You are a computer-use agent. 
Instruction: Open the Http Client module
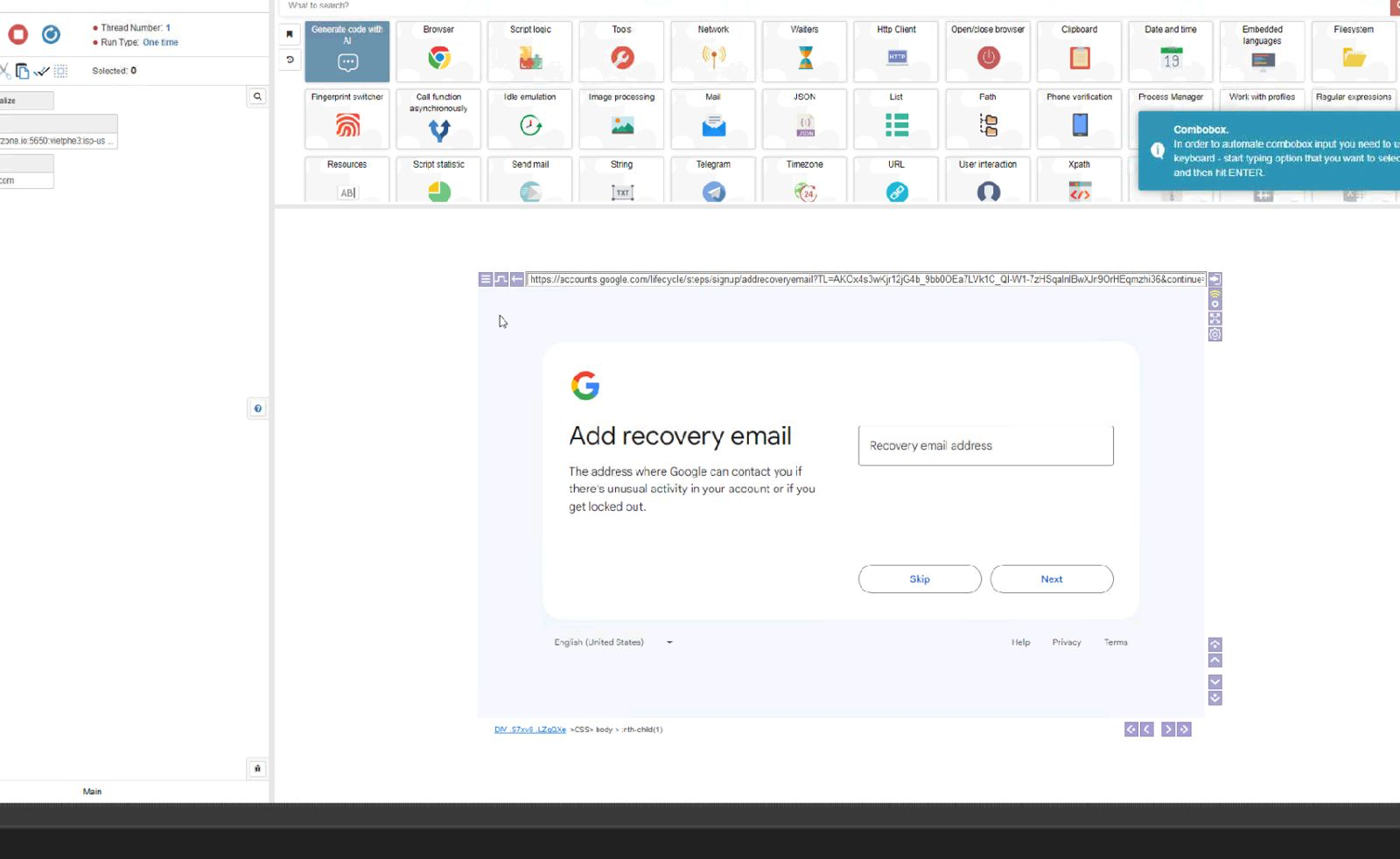896,51
